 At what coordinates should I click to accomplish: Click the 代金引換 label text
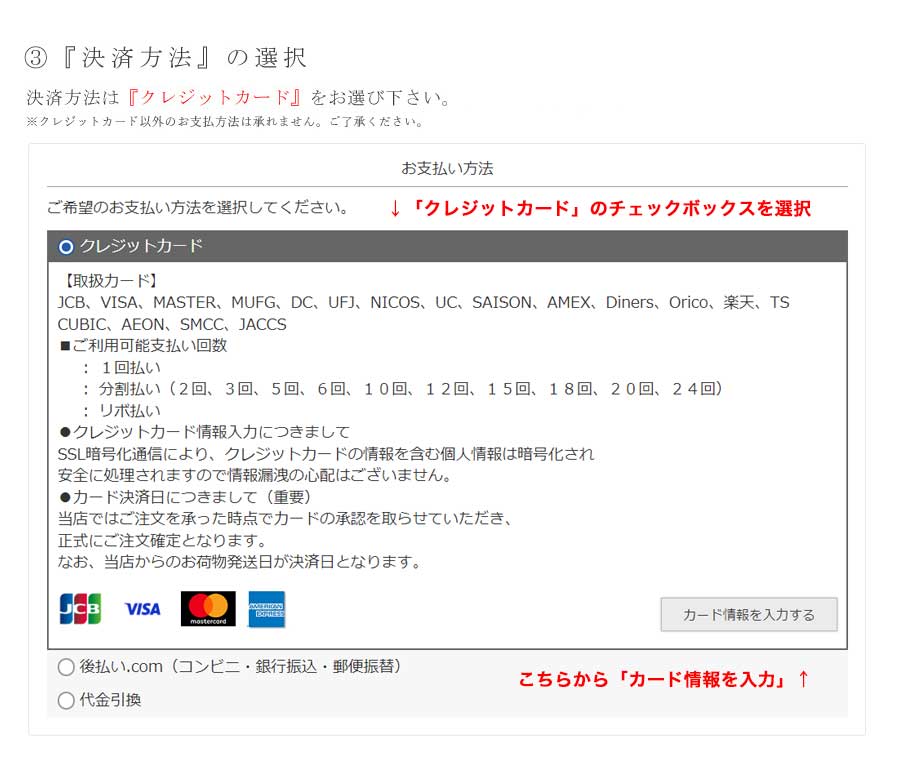pos(110,700)
